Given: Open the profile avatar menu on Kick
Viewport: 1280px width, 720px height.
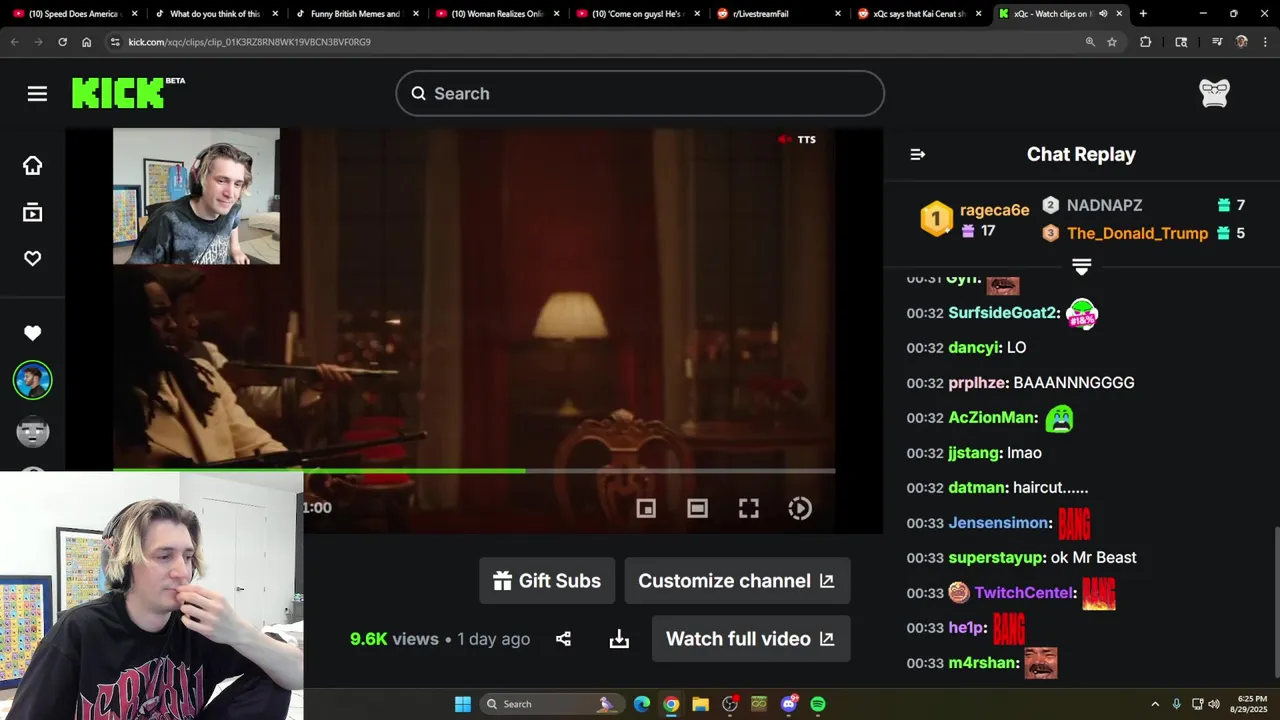Looking at the screenshot, I should pyautogui.click(x=1214, y=93).
